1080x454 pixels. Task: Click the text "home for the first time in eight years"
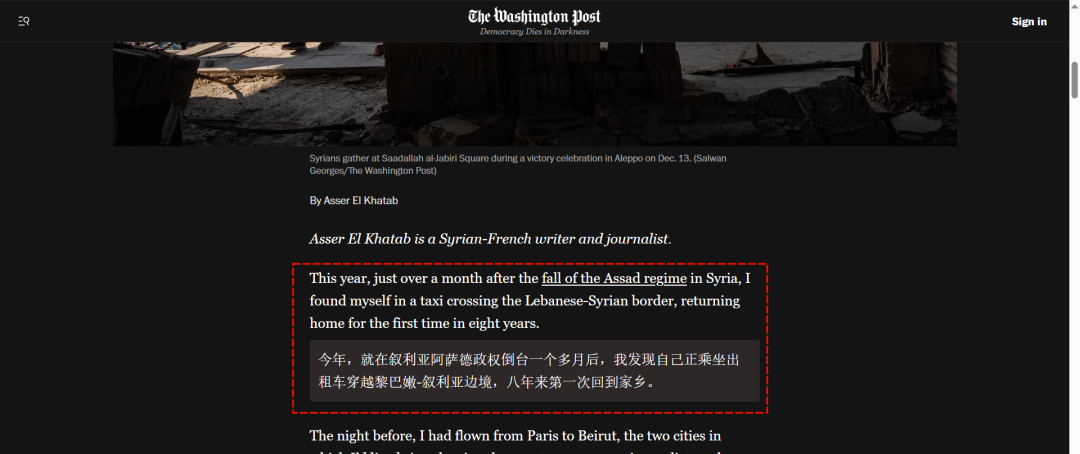coord(424,323)
